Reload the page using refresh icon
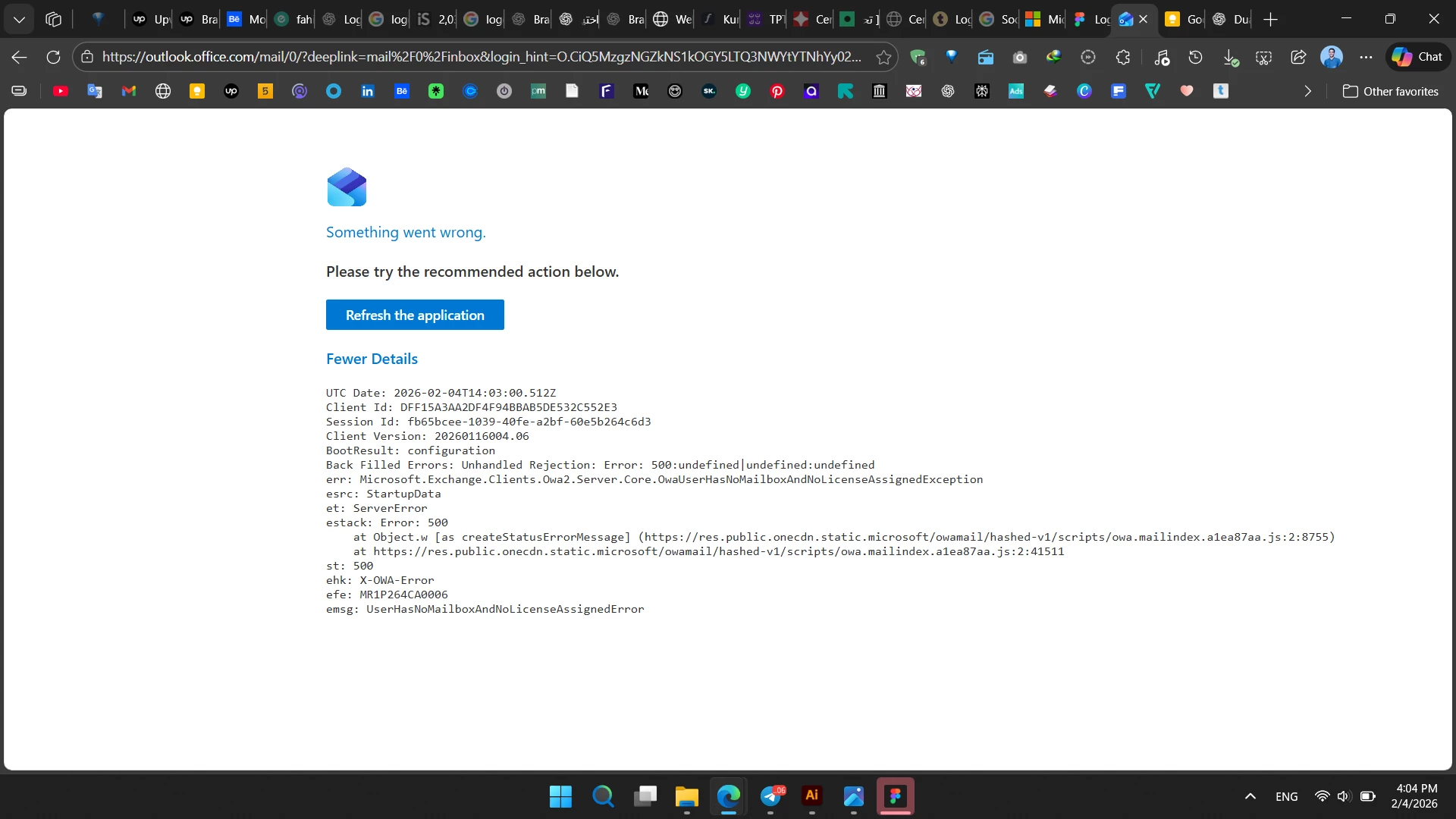This screenshot has height=819, width=1456. (53, 57)
